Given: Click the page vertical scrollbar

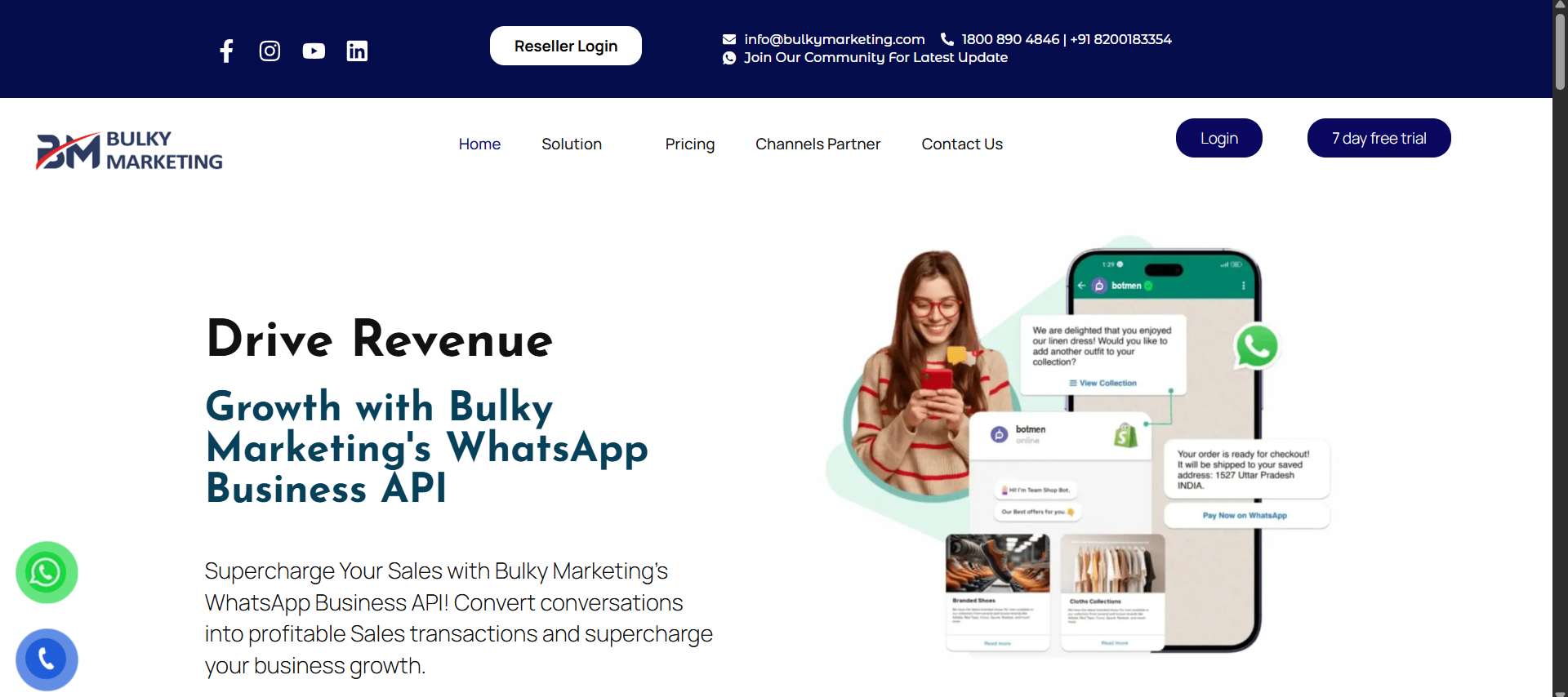Looking at the screenshot, I should pyautogui.click(x=1560, y=348).
